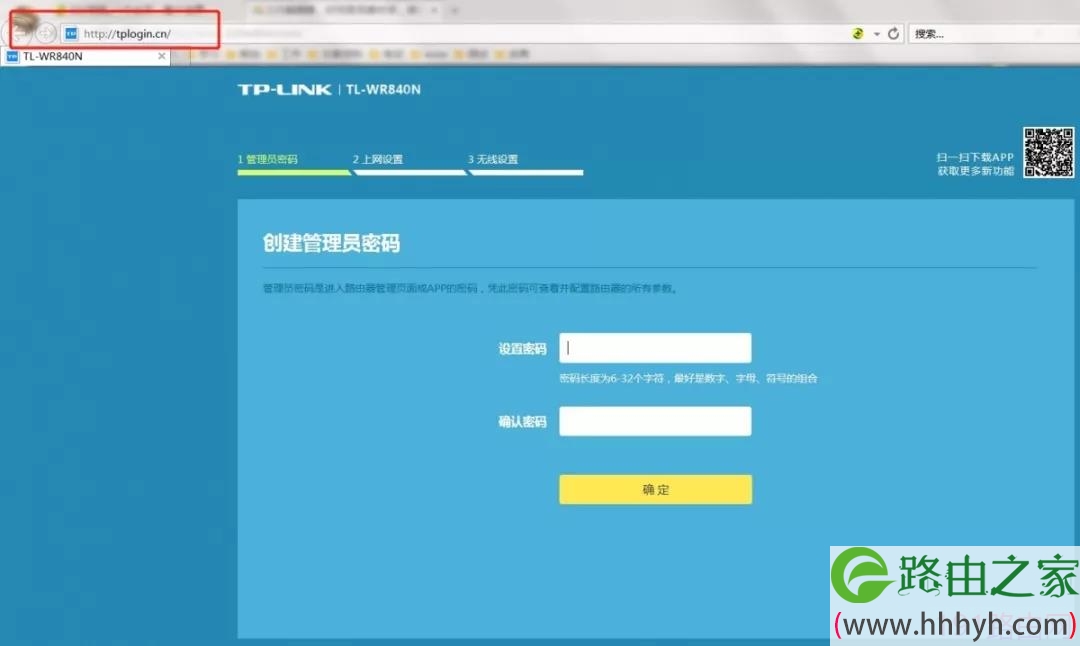Click the 获取更多新功能 text

pos(975,171)
